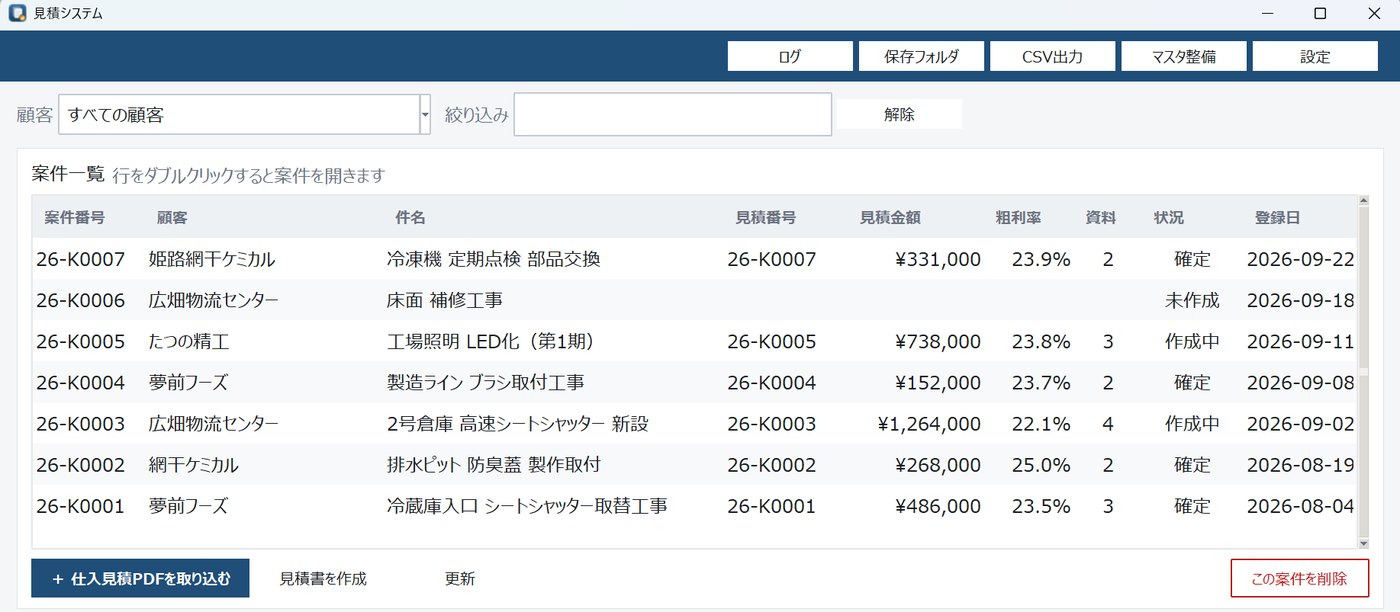The width and height of the screenshot is (1400, 612).
Task: Open マスタ整備 screen
Action: [x=1184, y=56]
